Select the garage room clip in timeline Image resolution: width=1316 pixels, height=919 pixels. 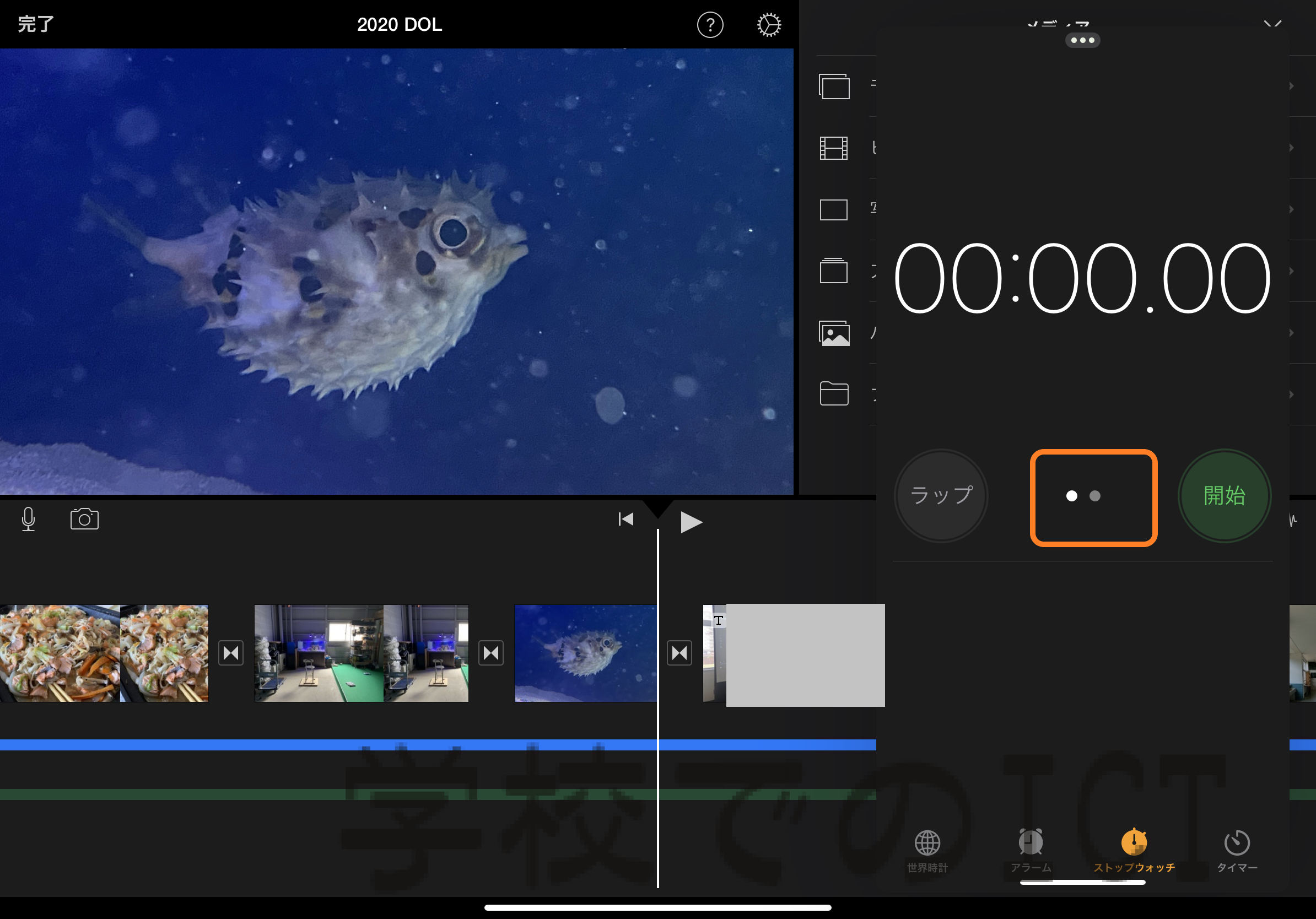[x=361, y=653]
